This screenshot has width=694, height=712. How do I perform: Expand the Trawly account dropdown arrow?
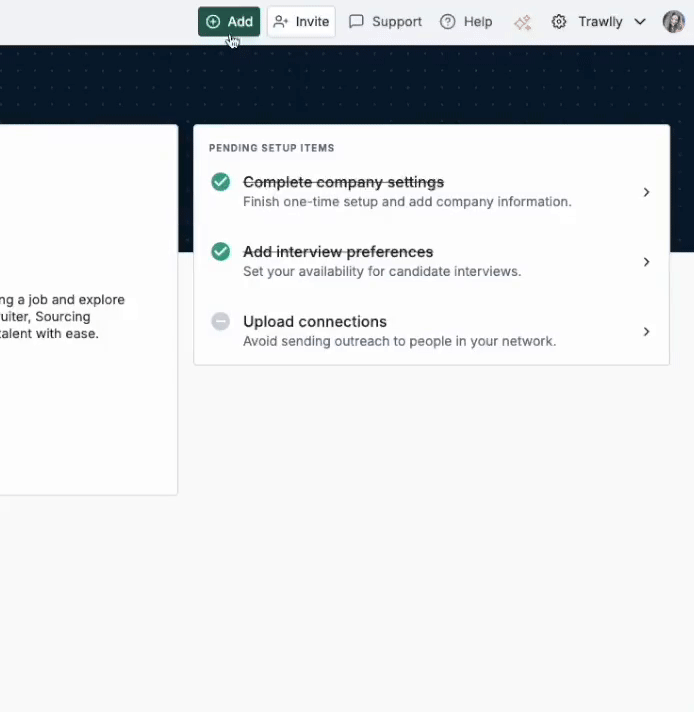point(640,22)
